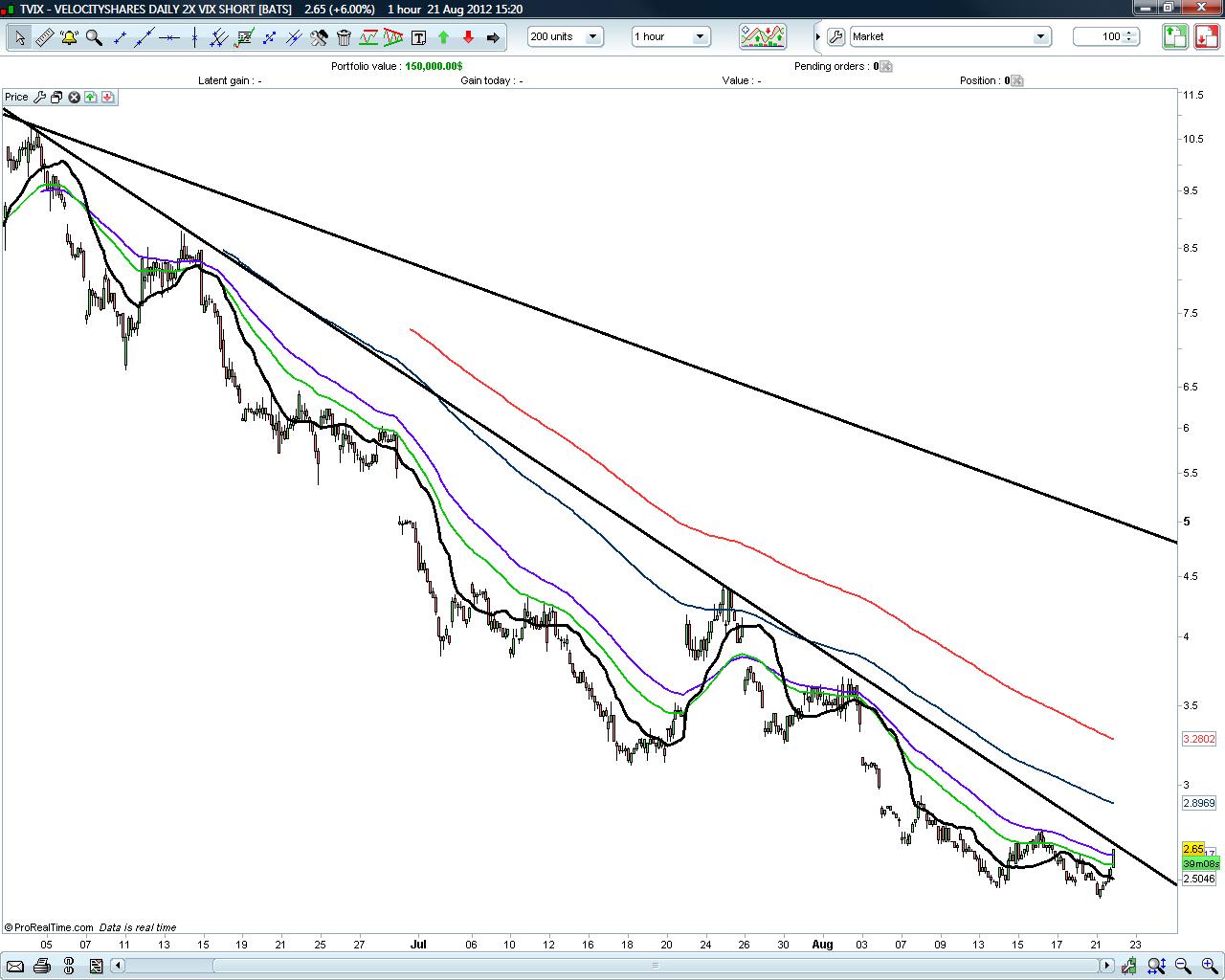Select the triangle pattern drawing tool
Viewport: 1225px width, 980px height.
tap(393, 37)
